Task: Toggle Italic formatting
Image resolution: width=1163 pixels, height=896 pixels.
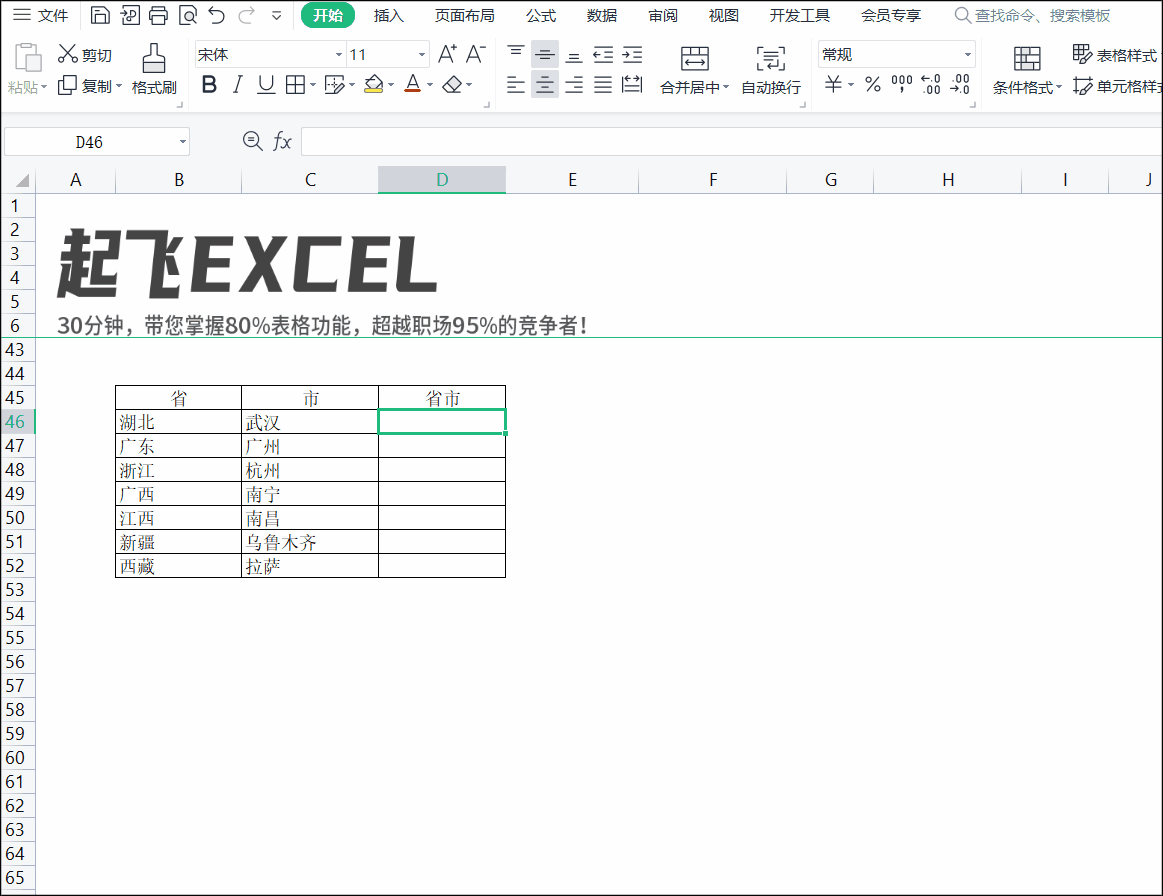Action: click(237, 85)
